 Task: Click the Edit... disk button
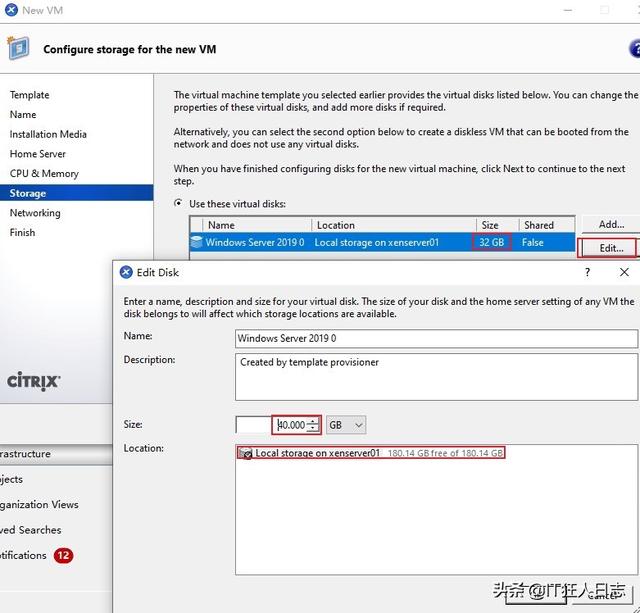(x=609, y=247)
